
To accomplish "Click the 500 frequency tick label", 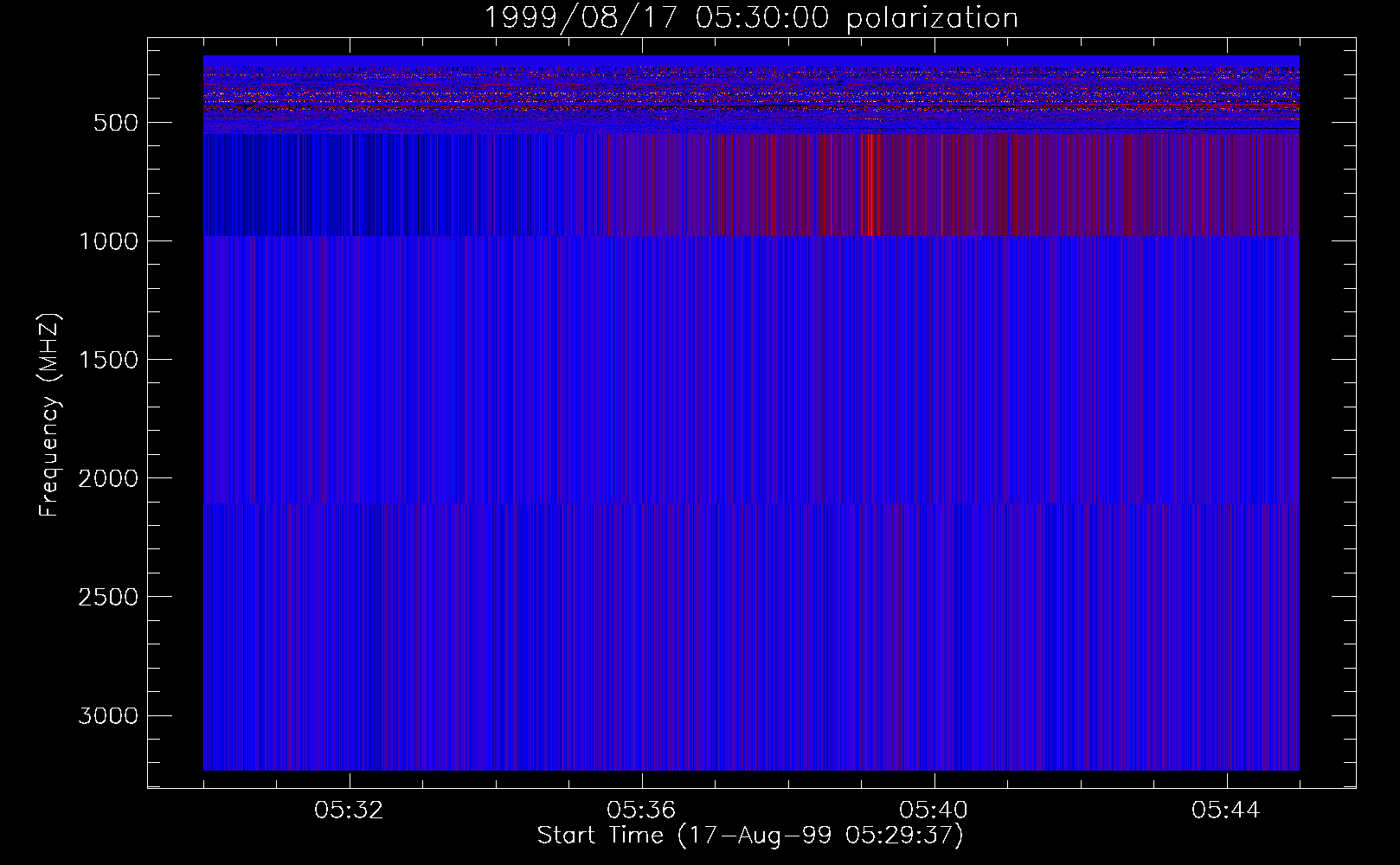I will (115, 123).
